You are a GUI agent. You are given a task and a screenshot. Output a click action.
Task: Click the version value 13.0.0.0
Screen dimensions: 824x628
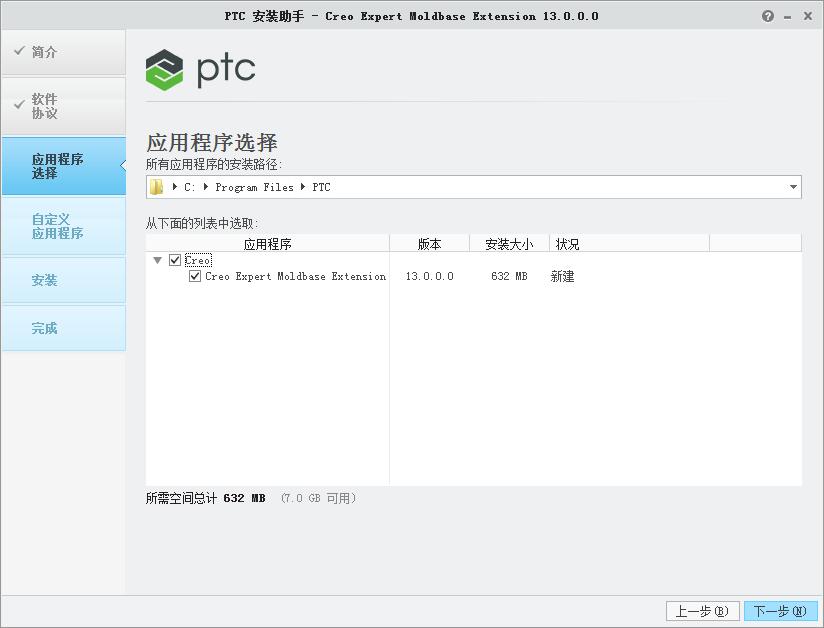[429, 276]
